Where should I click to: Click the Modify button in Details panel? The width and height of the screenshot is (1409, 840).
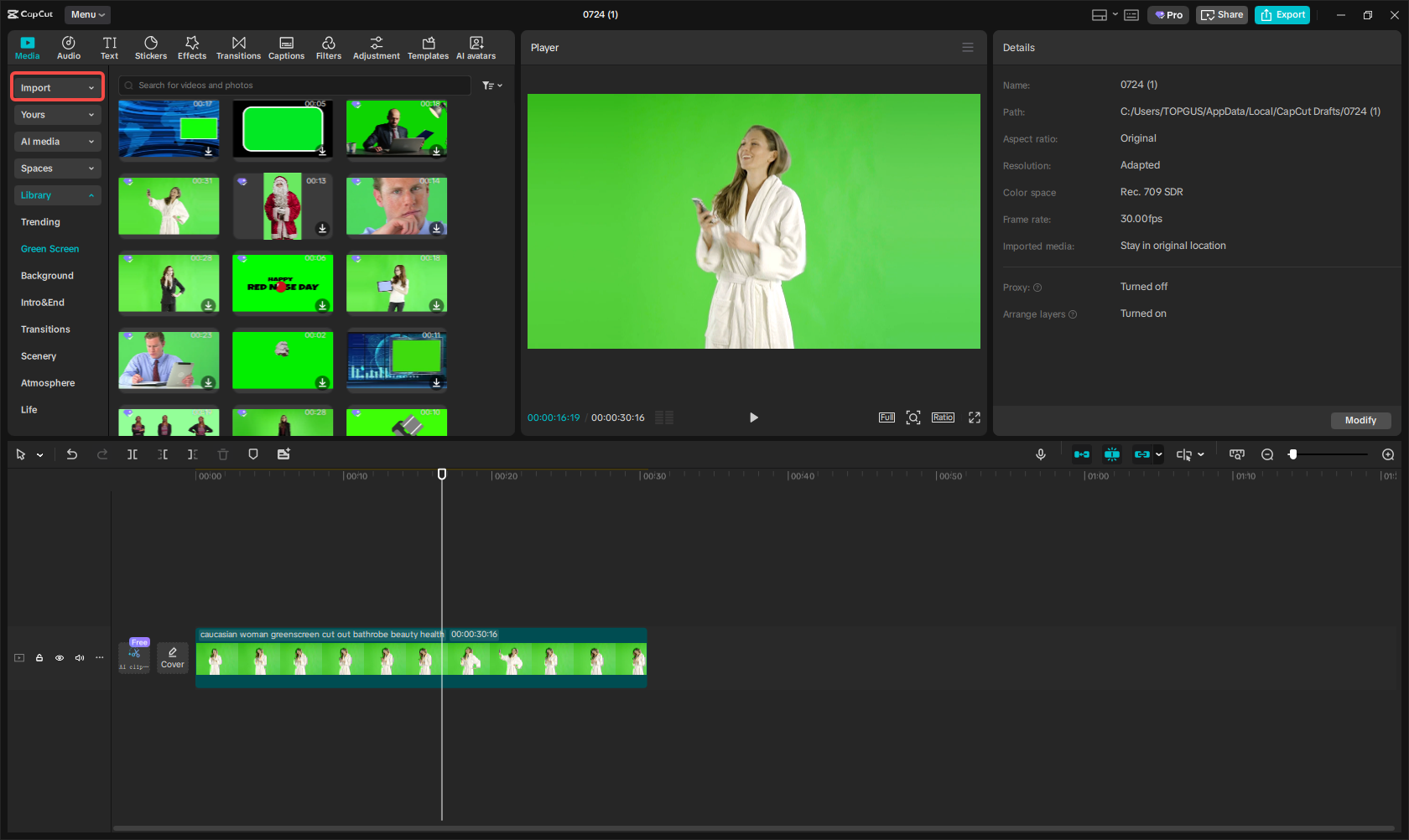click(1360, 420)
